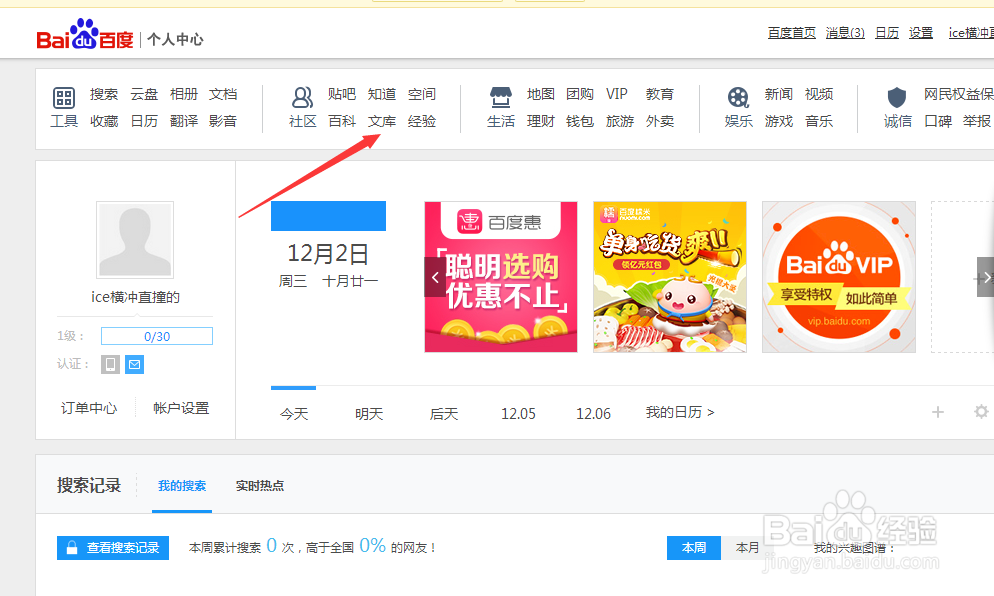Open the 娱乐 film reel icon
Screen dimensions: 994x596
(738, 98)
